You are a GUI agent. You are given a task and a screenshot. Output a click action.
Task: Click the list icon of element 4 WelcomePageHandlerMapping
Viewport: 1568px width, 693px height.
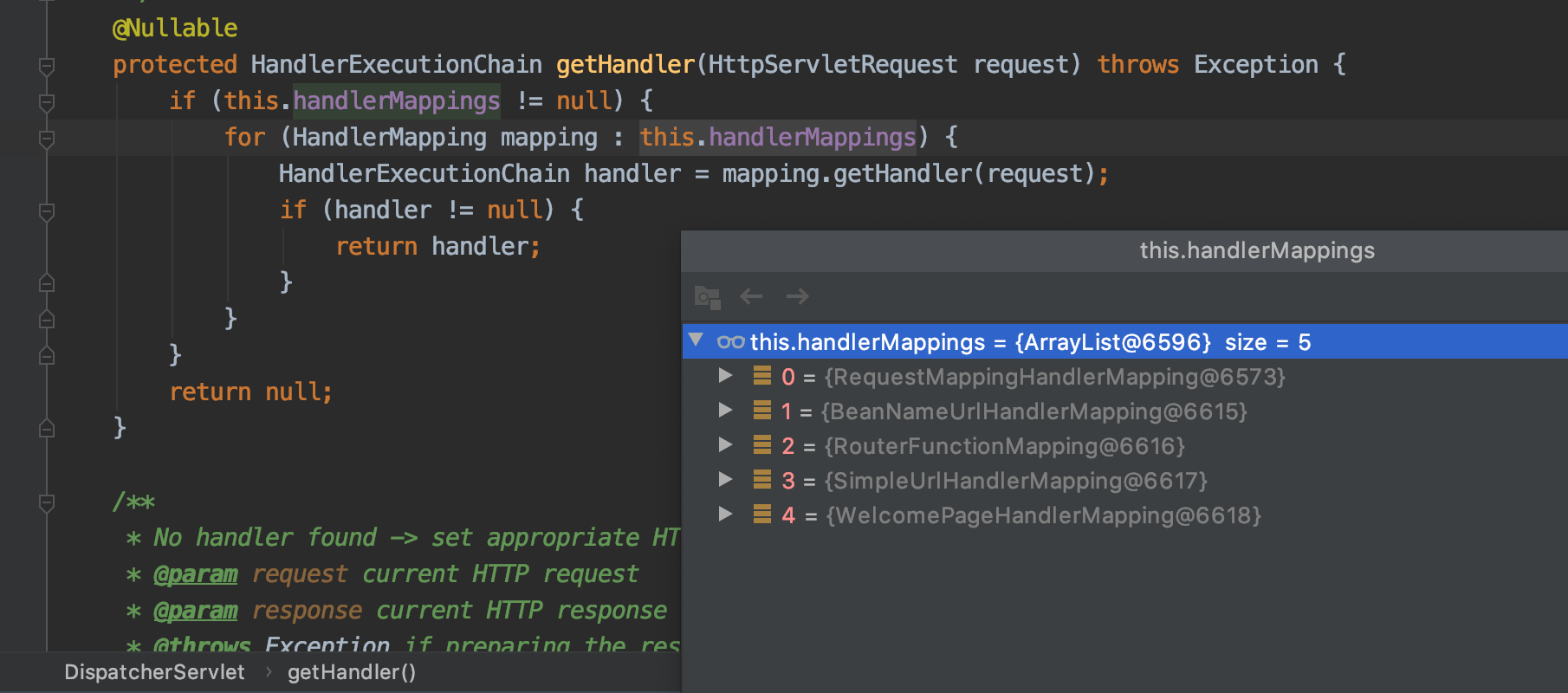coord(762,515)
